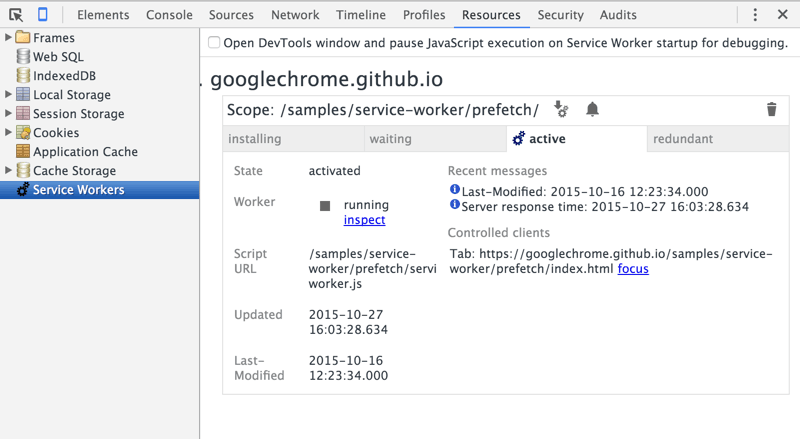Click the Application Cache icon
The height and width of the screenshot is (439, 800).
point(23,151)
